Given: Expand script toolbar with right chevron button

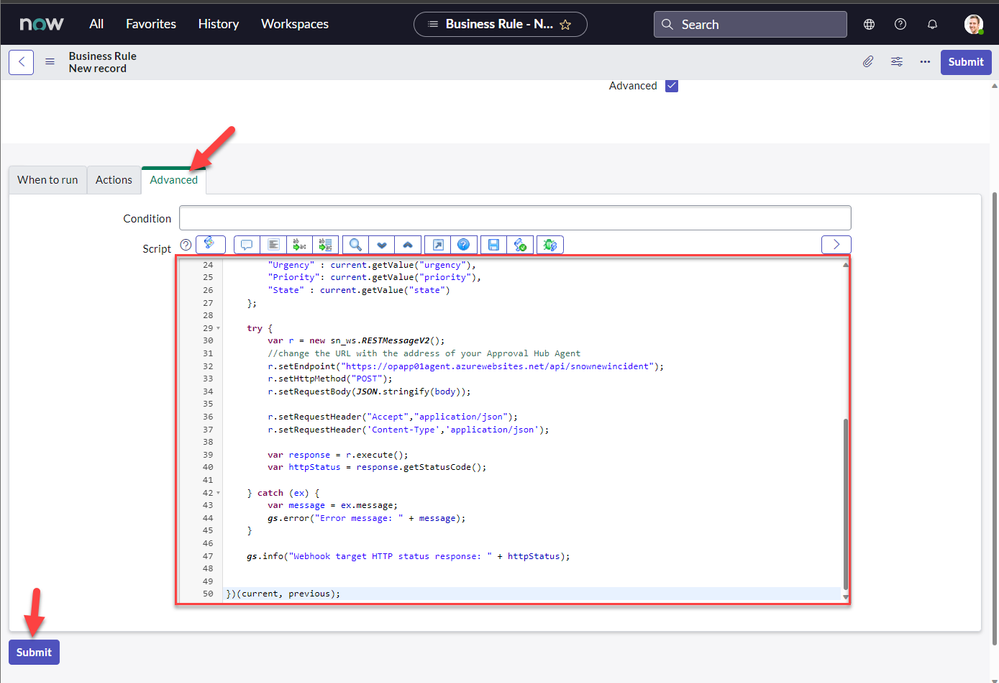Looking at the screenshot, I should [836, 245].
